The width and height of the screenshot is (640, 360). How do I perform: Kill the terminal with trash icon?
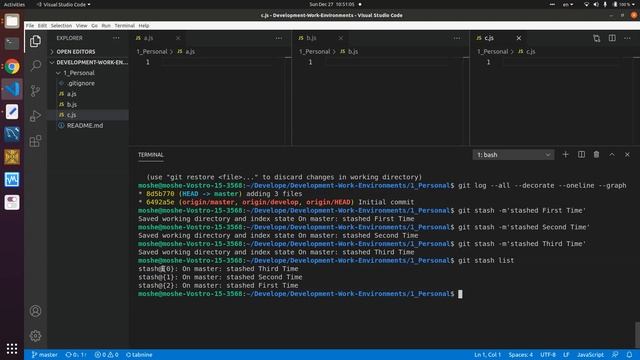click(x=596, y=155)
